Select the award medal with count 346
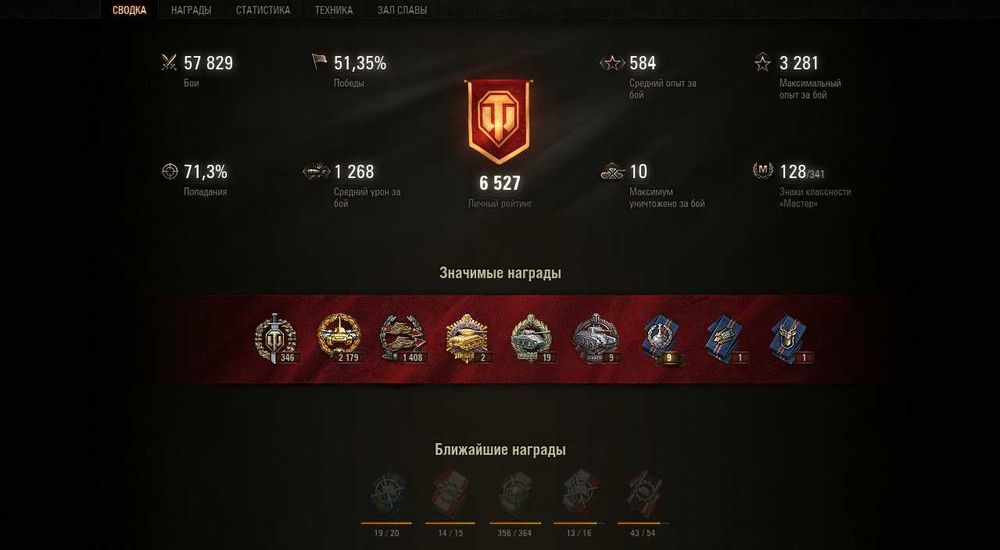 pos(275,338)
